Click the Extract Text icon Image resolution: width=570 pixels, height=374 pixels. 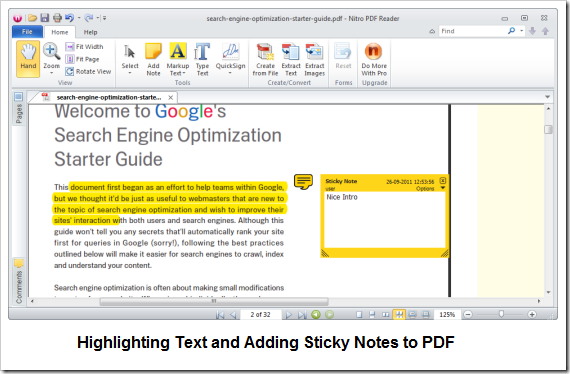(x=291, y=59)
